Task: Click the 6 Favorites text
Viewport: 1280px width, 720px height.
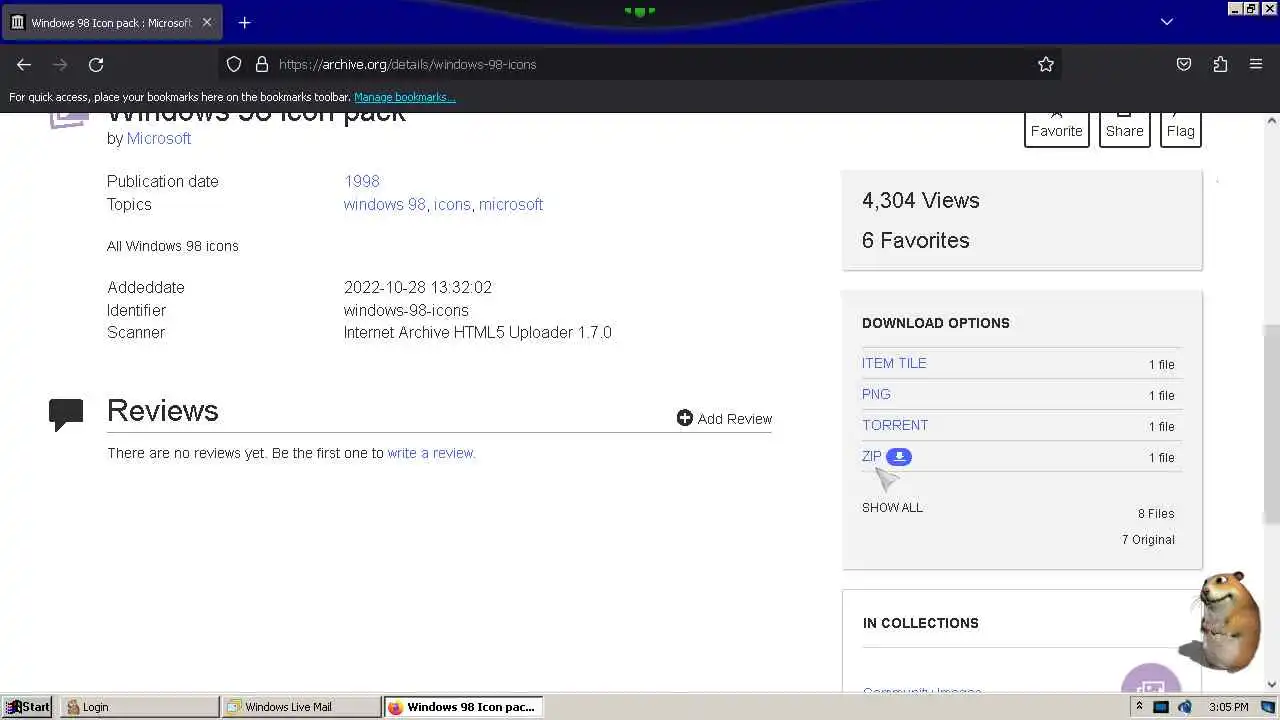Action: coord(916,240)
